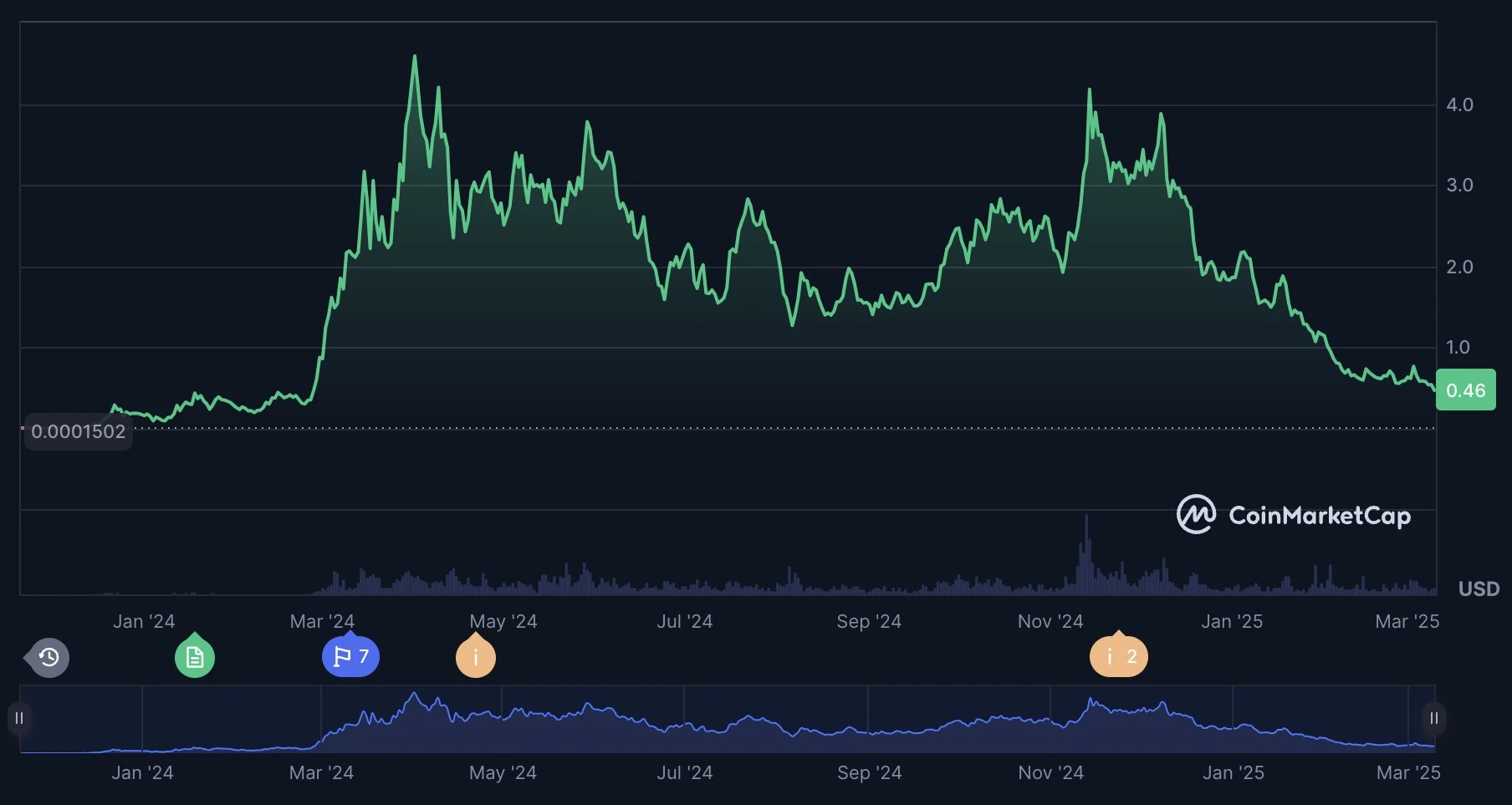Grab the left range handle of the navigator

[19, 718]
